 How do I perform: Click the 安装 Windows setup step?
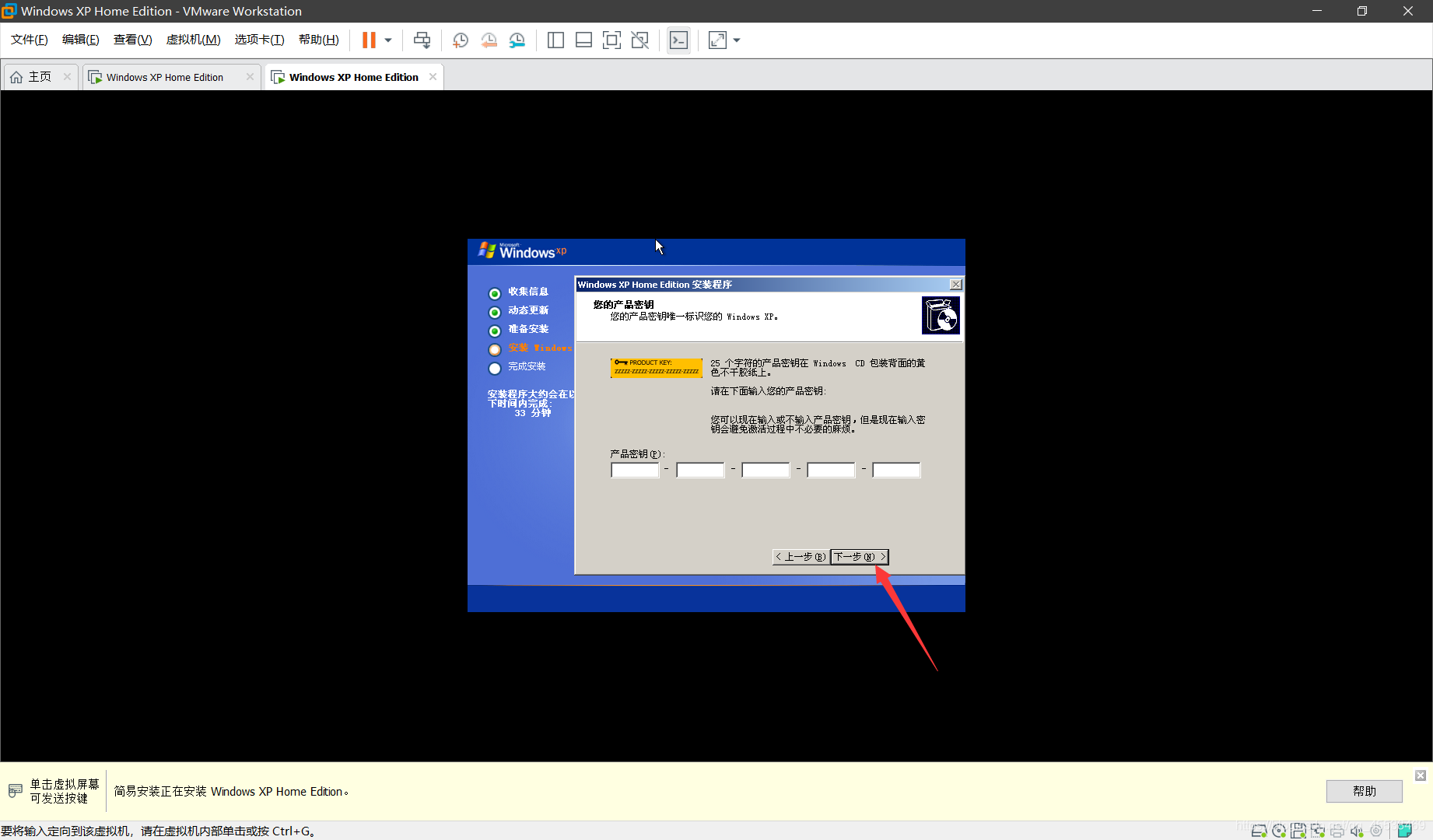(540, 348)
